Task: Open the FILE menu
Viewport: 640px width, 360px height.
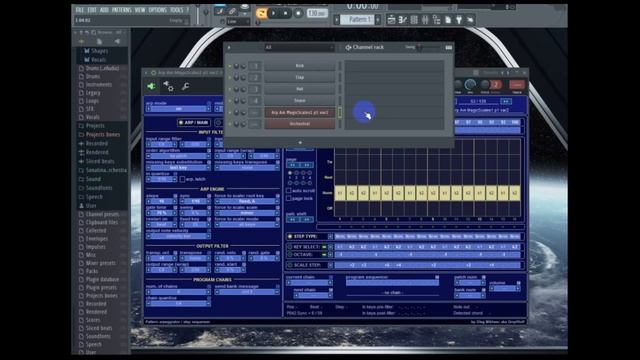Action: [80, 10]
